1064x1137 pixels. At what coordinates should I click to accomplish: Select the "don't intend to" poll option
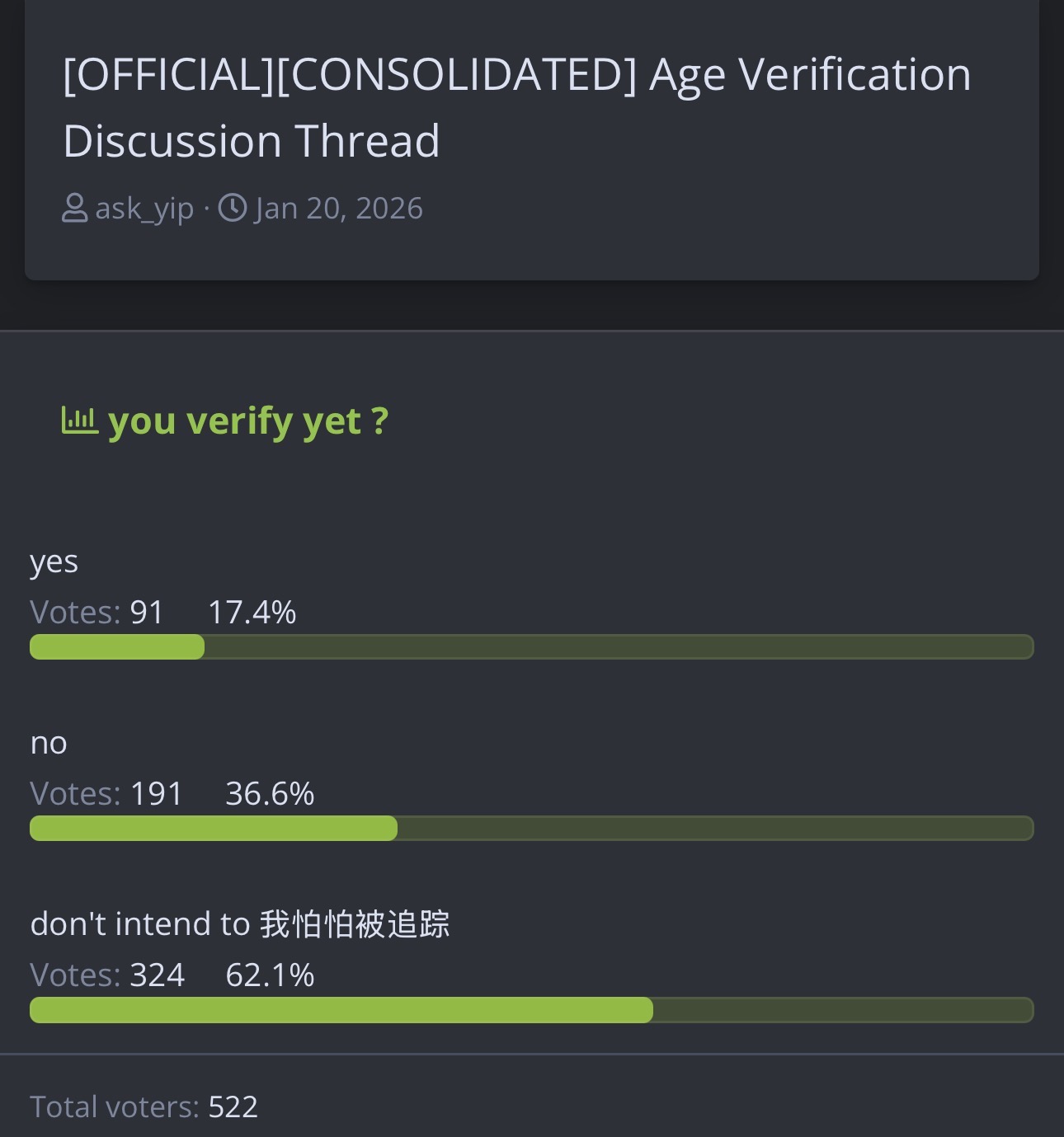pos(239,924)
